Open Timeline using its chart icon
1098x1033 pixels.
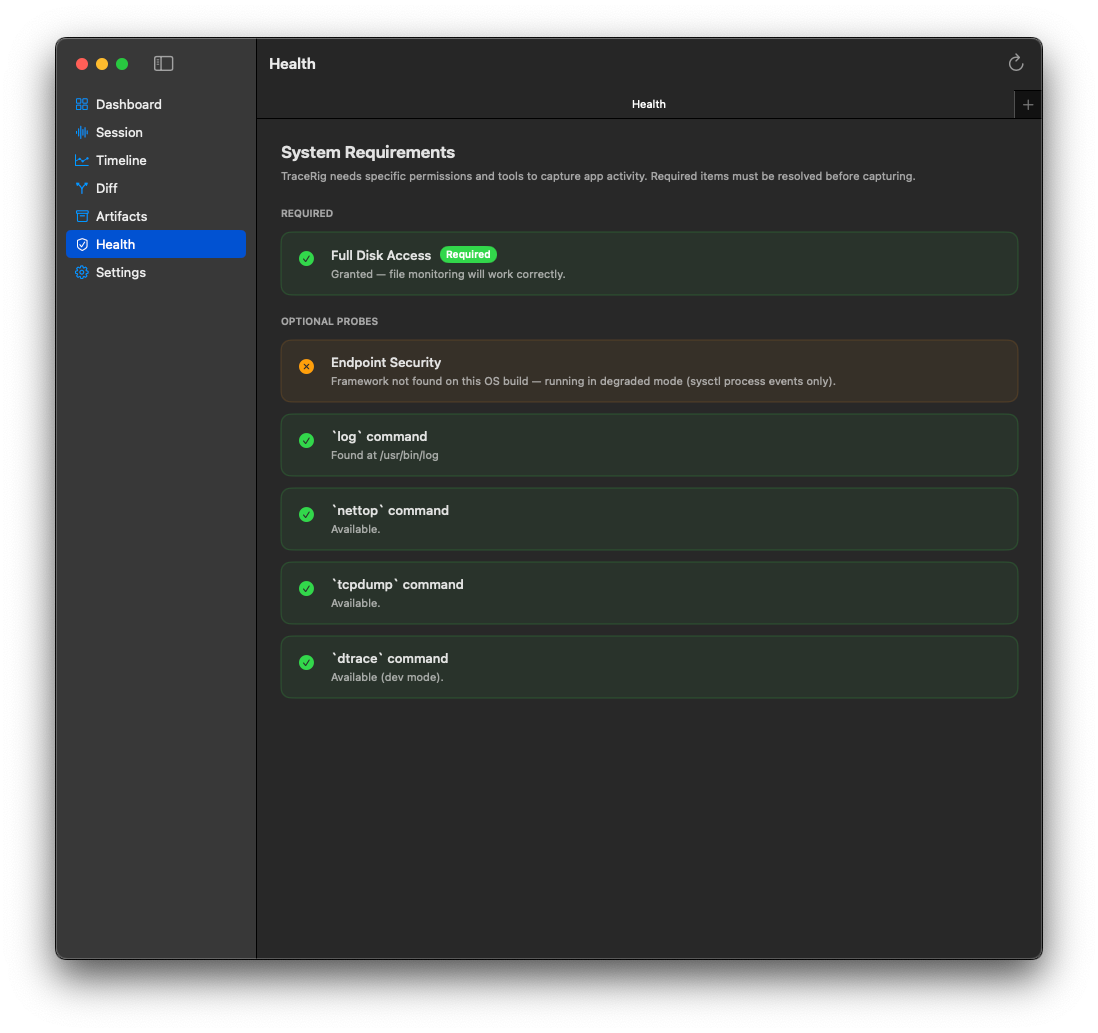[80, 160]
